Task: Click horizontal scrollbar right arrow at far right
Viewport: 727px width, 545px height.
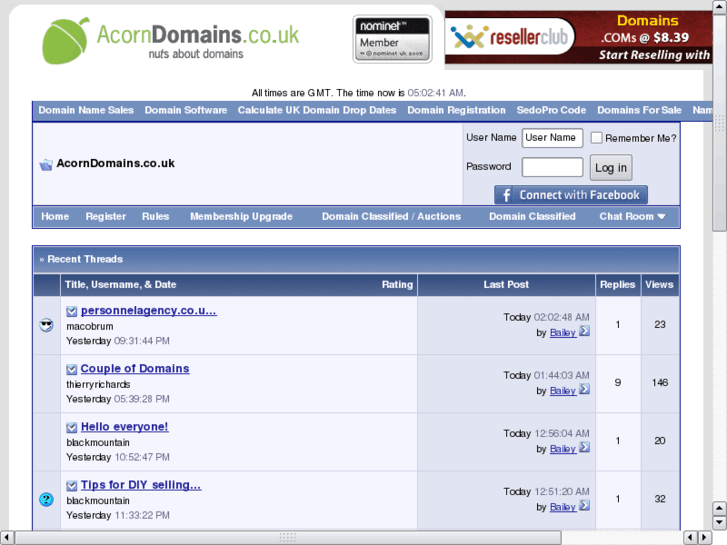Action: click(705, 538)
